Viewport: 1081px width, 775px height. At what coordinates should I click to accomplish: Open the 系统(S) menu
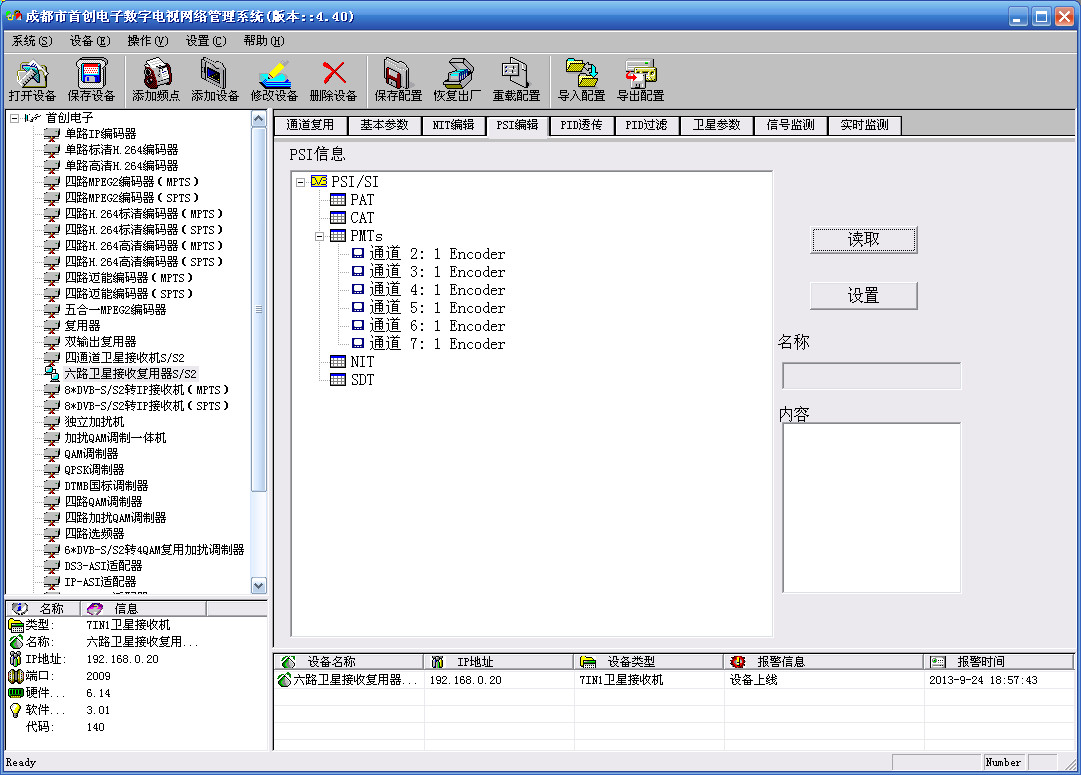[x=32, y=41]
